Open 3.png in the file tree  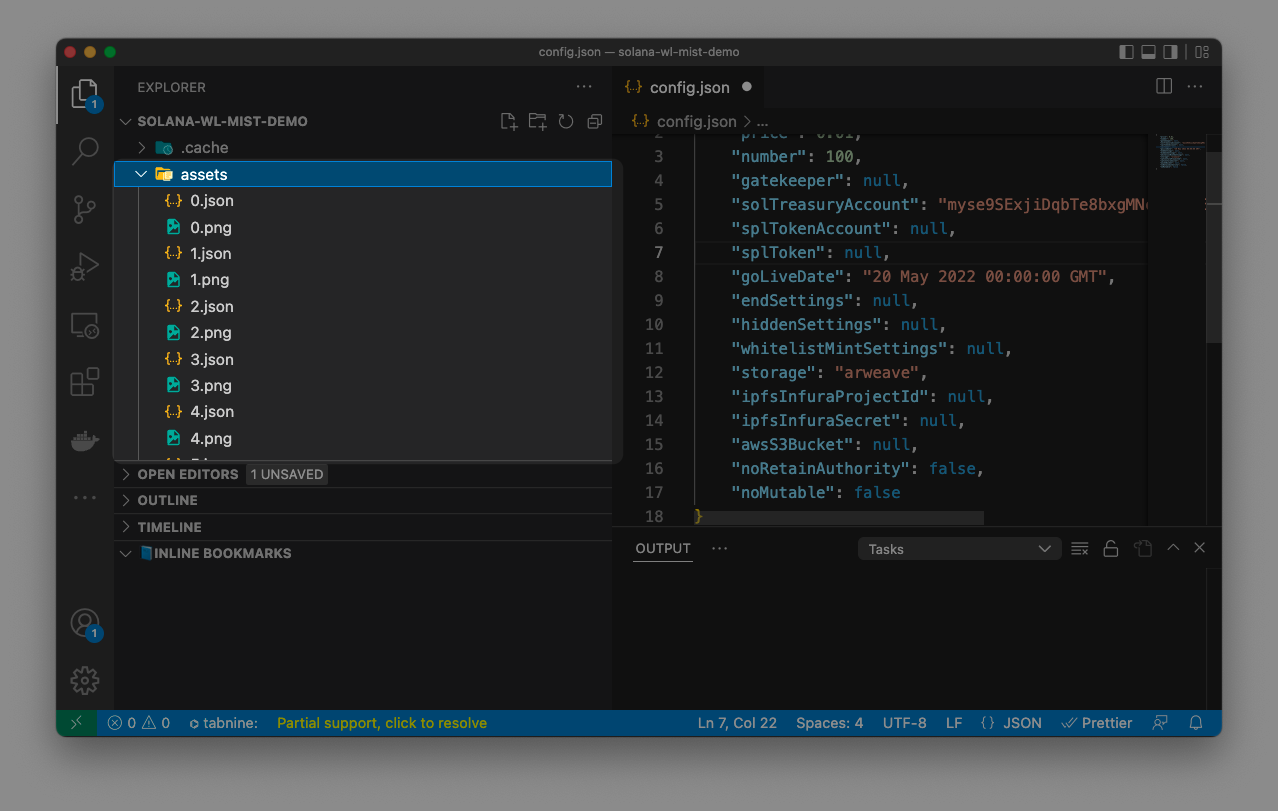[x=210, y=385]
